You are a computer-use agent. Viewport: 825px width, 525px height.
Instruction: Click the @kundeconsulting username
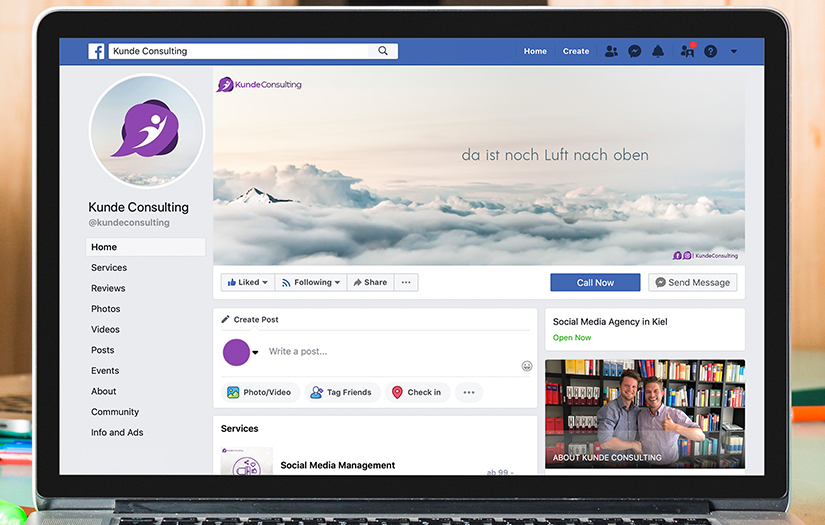[129, 223]
